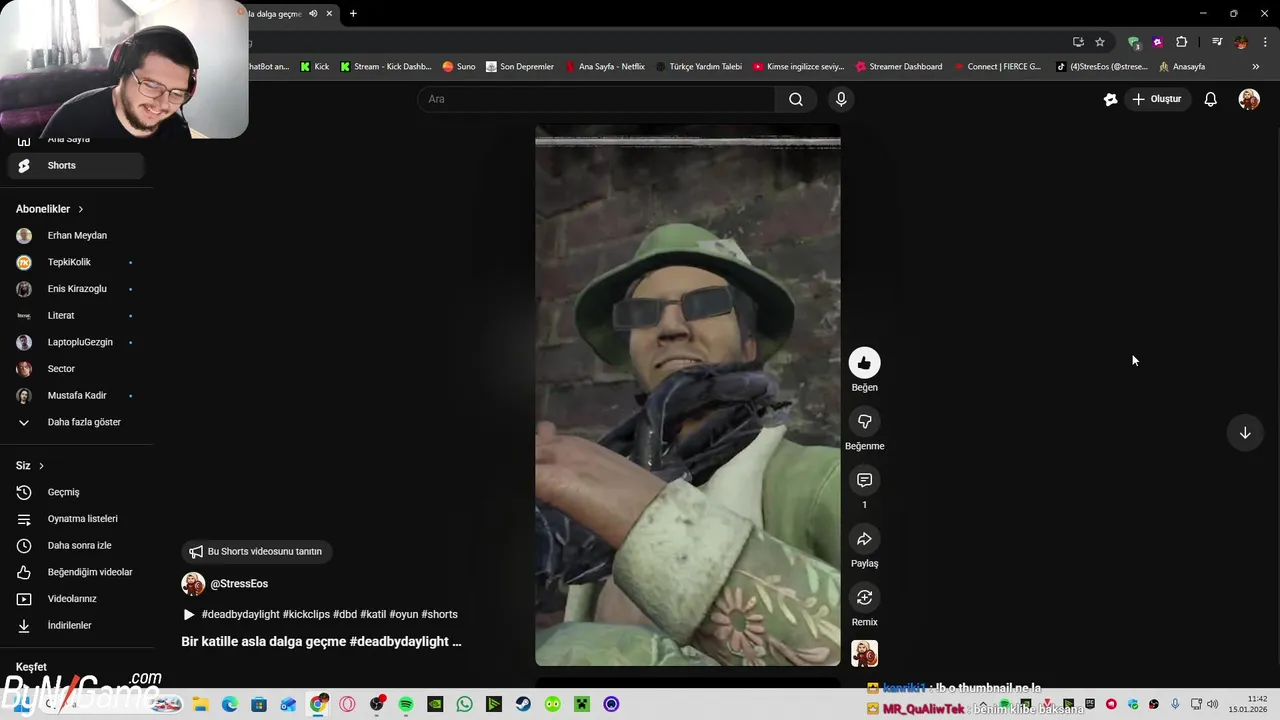Open İndirilenler downloads

click(x=76, y=626)
